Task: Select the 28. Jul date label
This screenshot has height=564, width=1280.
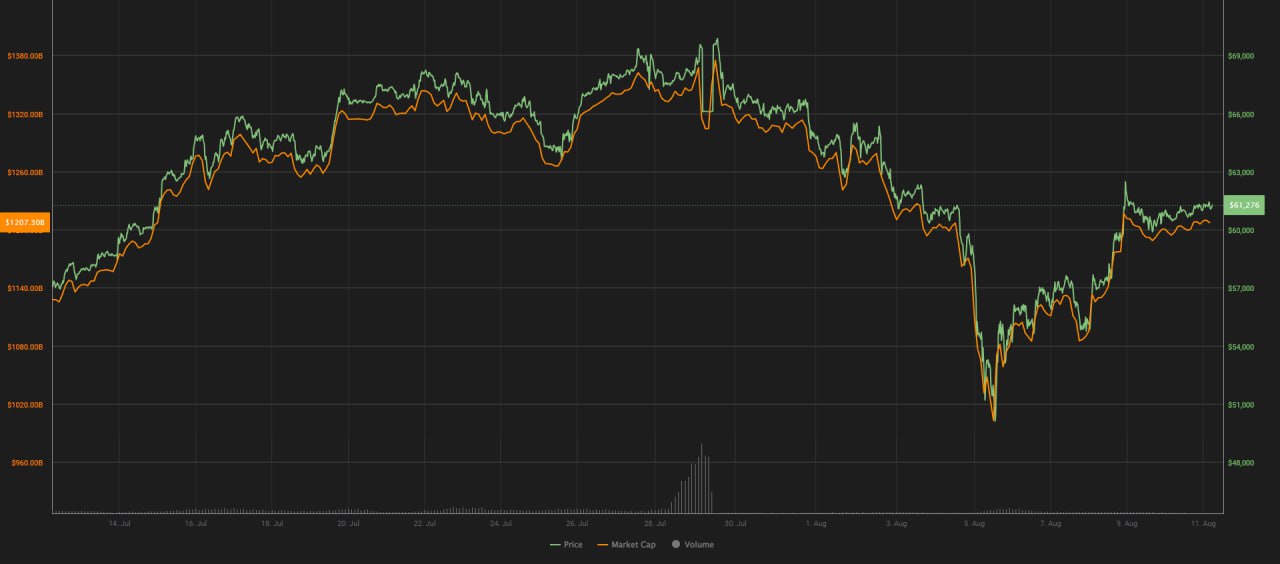Action: [655, 523]
